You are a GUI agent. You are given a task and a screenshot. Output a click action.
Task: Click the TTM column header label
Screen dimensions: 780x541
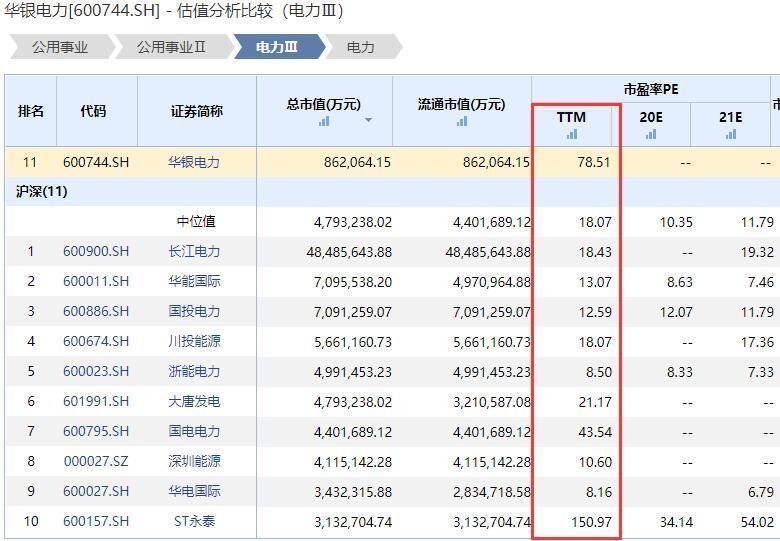pyautogui.click(x=571, y=117)
